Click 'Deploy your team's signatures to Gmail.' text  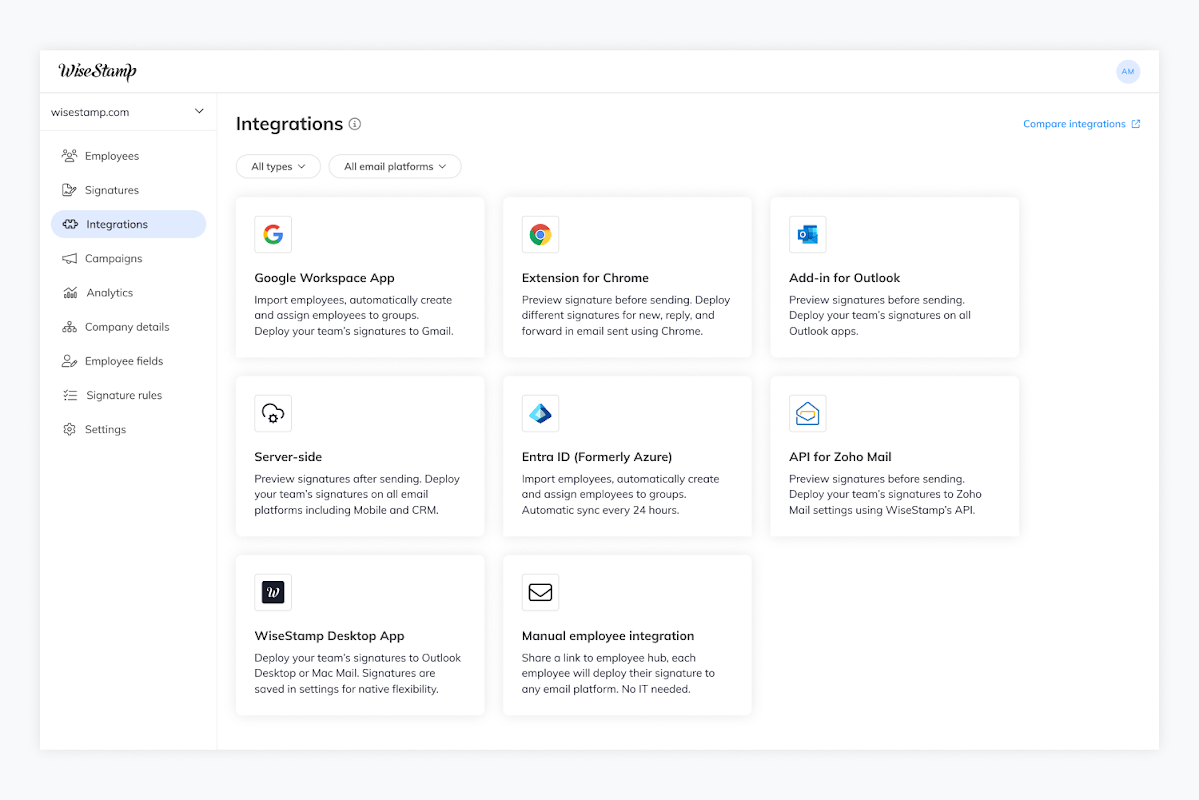click(x=353, y=331)
